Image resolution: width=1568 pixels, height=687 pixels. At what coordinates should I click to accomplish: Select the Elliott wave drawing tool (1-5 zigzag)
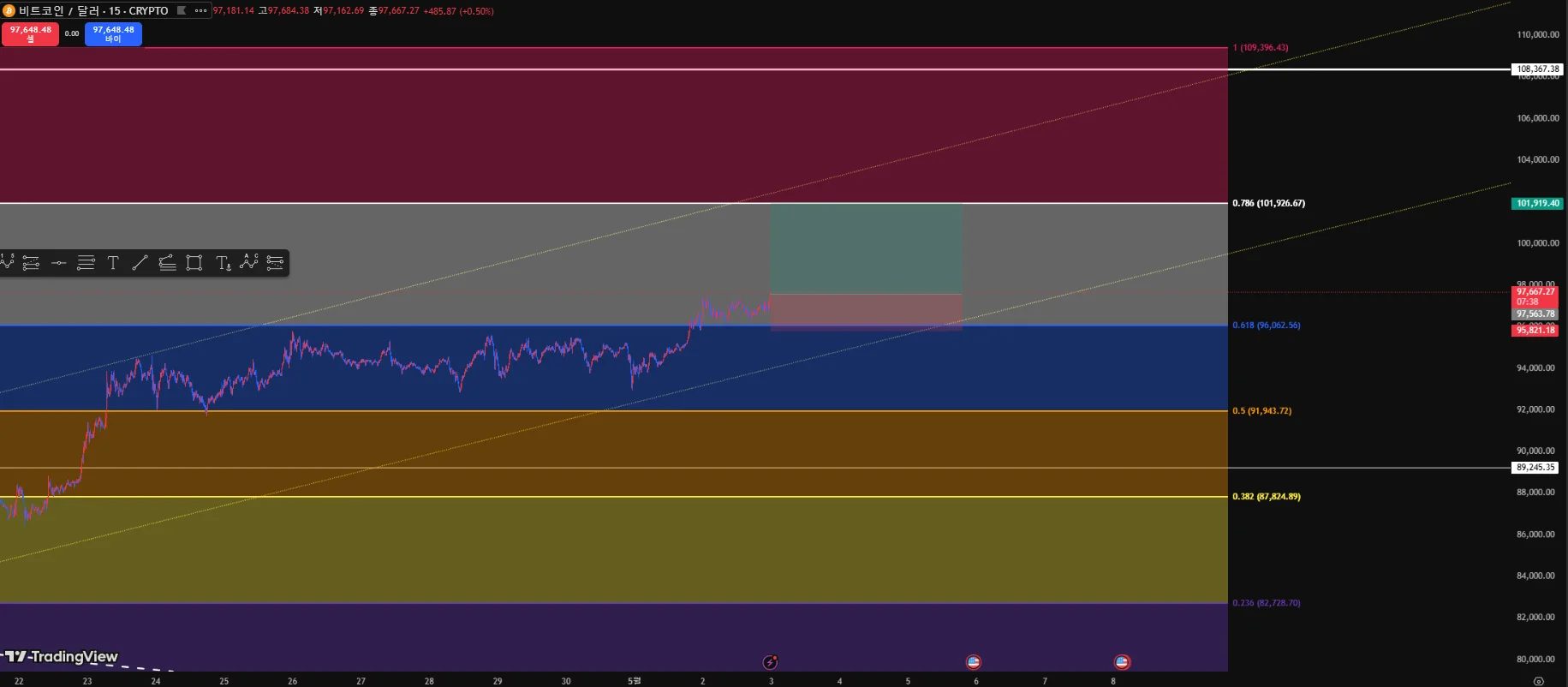pos(7,262)
